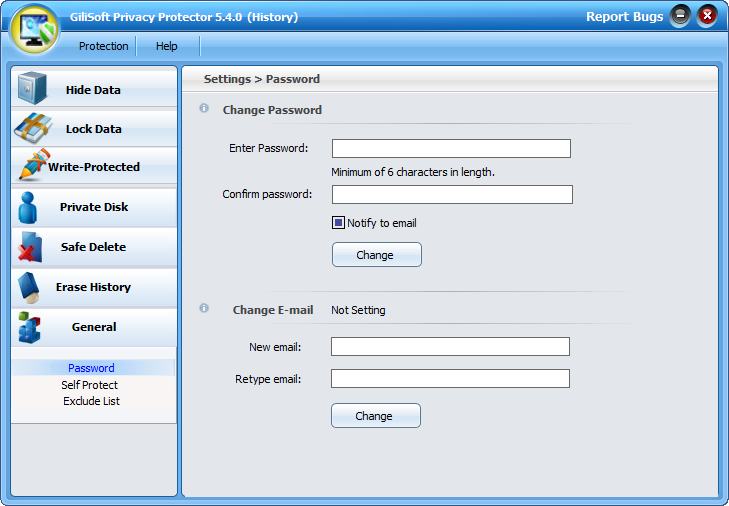
Task: Open the Lock Data section
Action: 94,128
